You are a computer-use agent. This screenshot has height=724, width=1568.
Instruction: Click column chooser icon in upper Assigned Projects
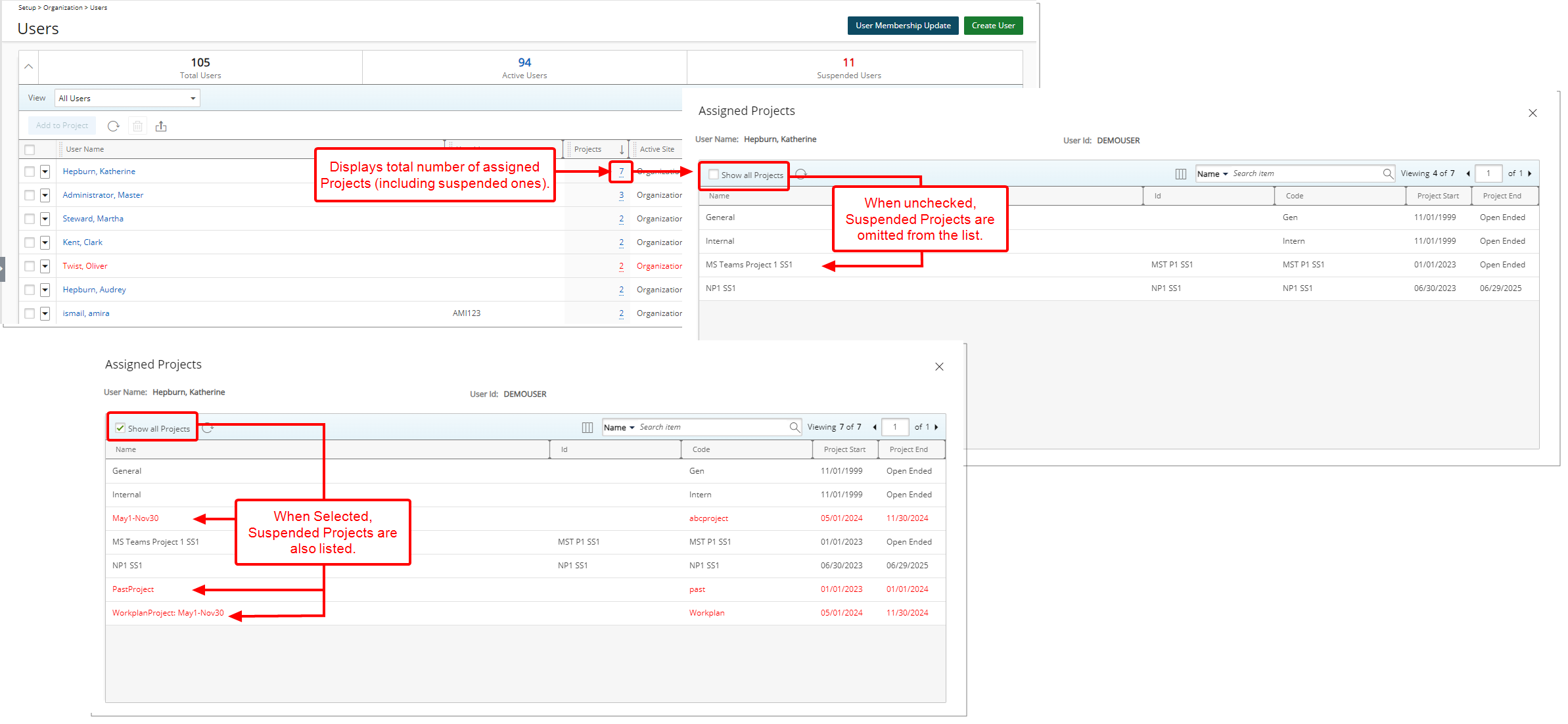click(1180, 174)
